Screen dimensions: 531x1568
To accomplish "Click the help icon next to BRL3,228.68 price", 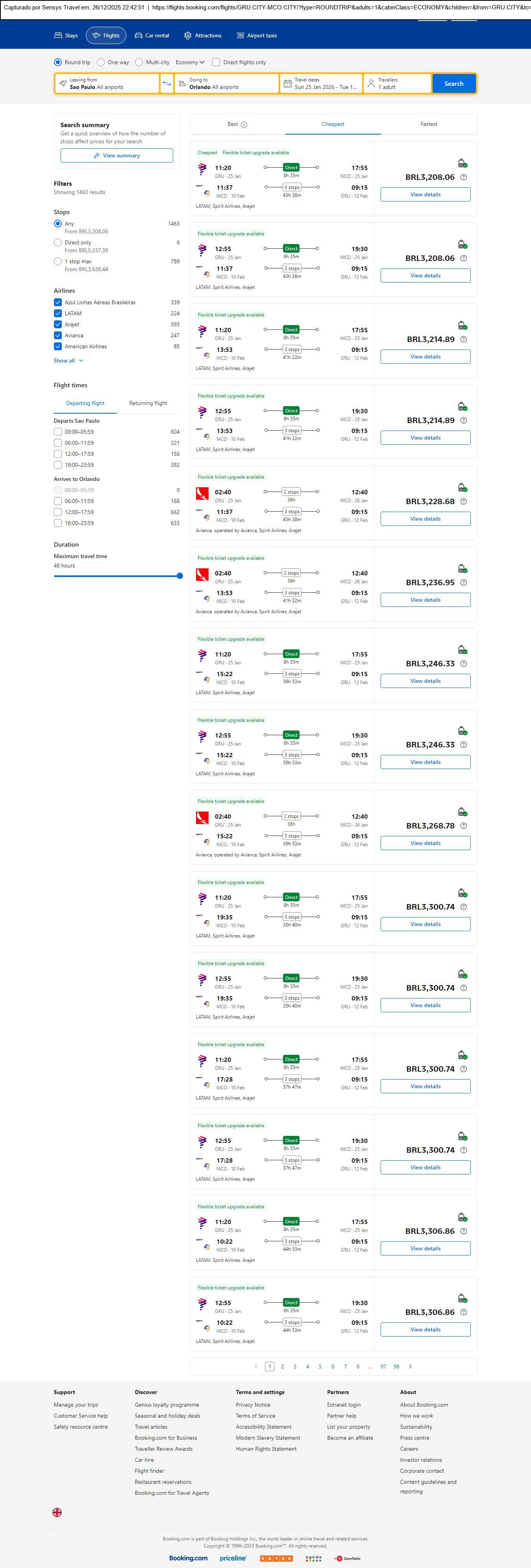I will coord(463,501).
